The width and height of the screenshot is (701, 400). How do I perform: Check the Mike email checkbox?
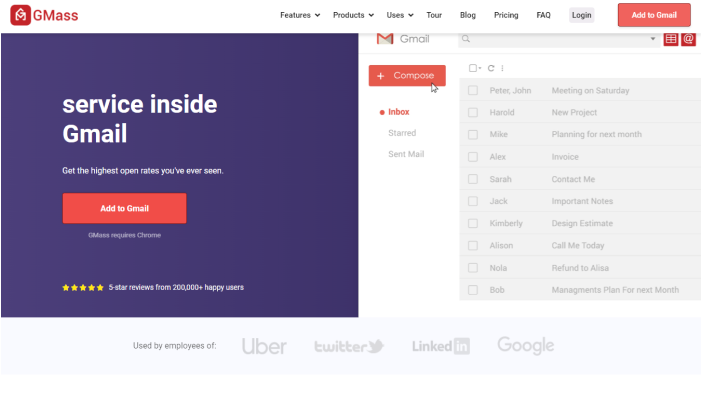473,135
